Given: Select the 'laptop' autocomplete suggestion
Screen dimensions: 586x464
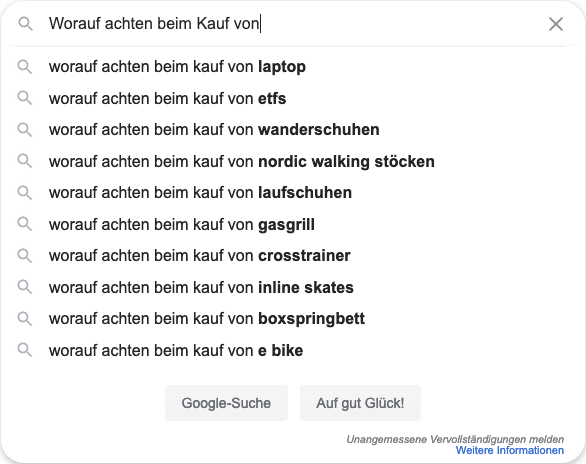Looking at the screenshot, I should [x=290, y=67].
